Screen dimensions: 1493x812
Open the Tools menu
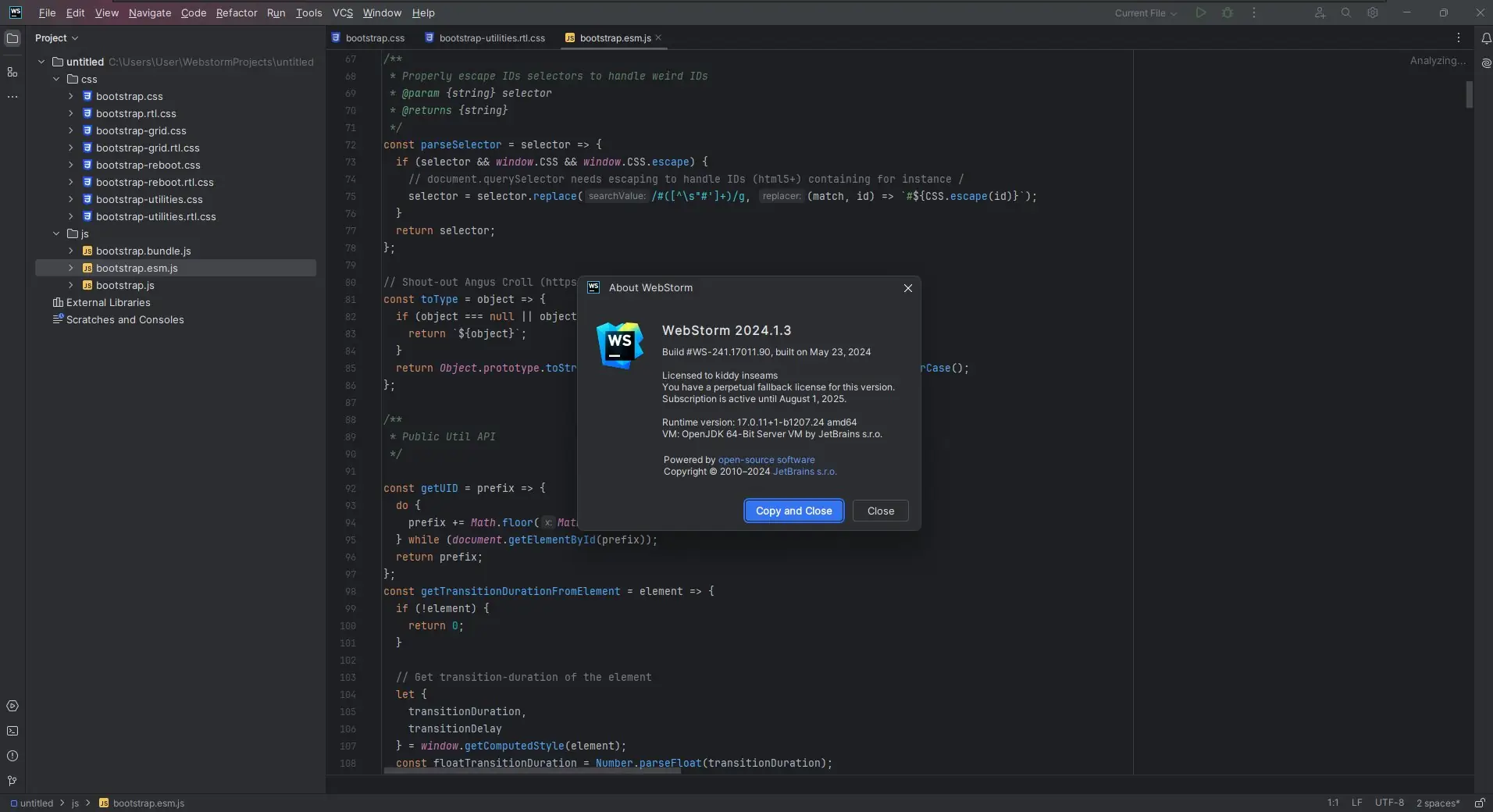tap(308, 12)
